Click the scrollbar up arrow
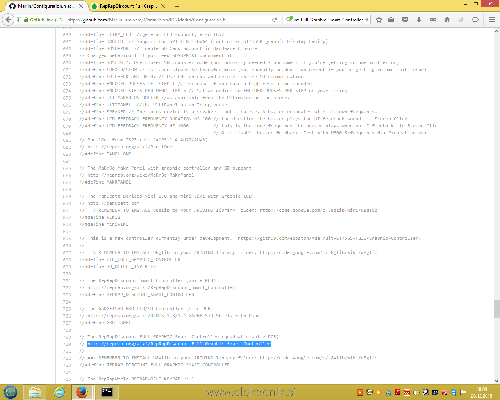The width and height of the screenshot is (500, 400). coord(497,31)
